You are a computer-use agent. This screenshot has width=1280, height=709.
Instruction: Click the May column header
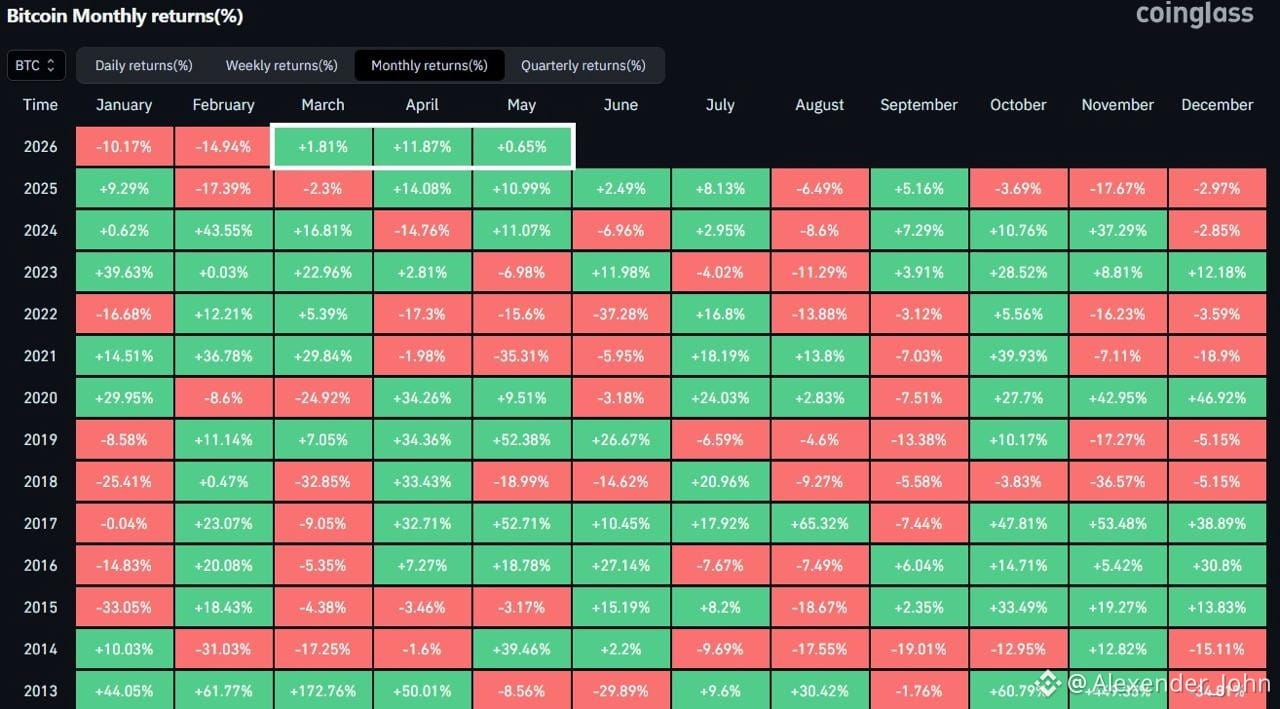[522, 105]
